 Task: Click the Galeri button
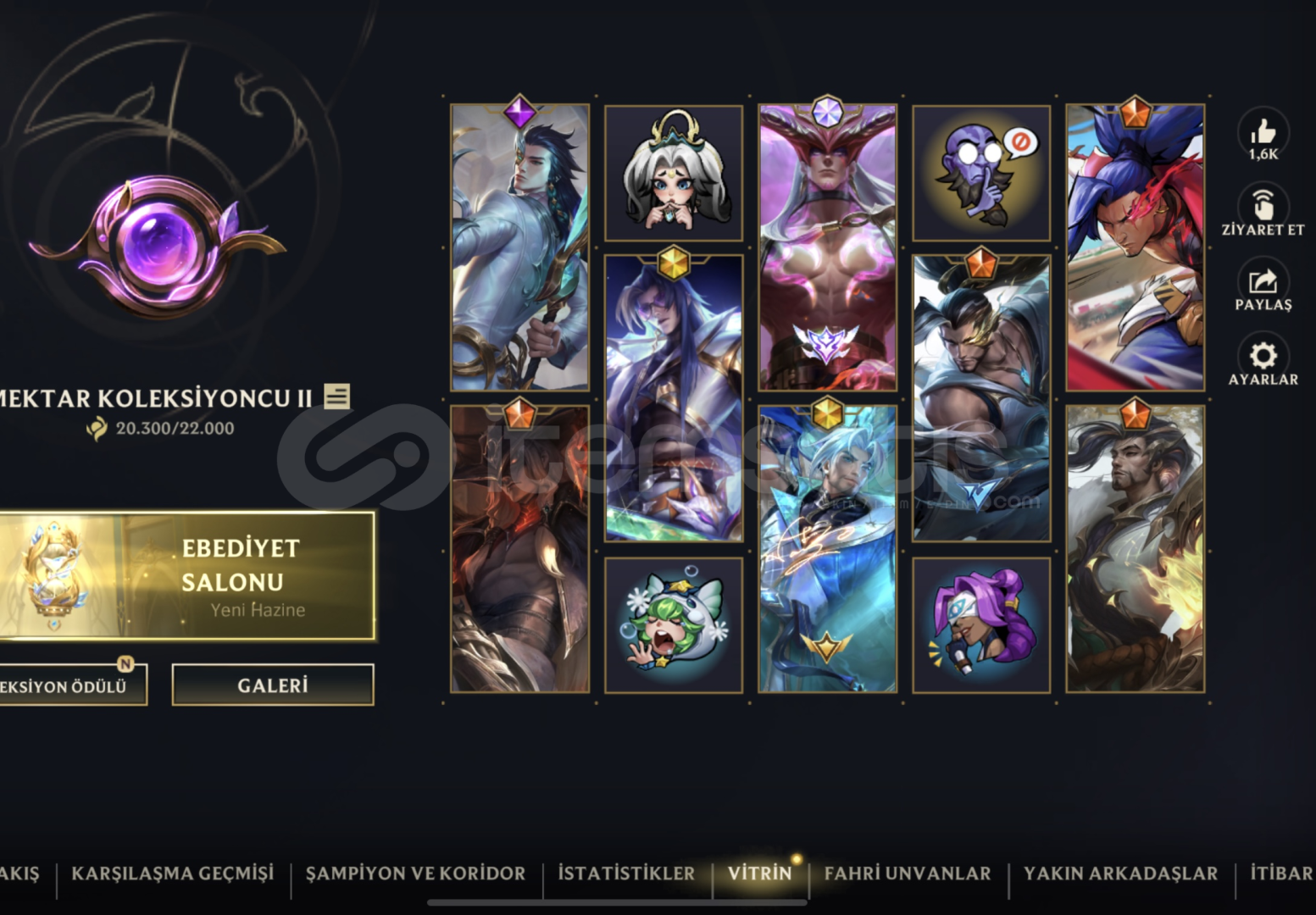(273, 685)
